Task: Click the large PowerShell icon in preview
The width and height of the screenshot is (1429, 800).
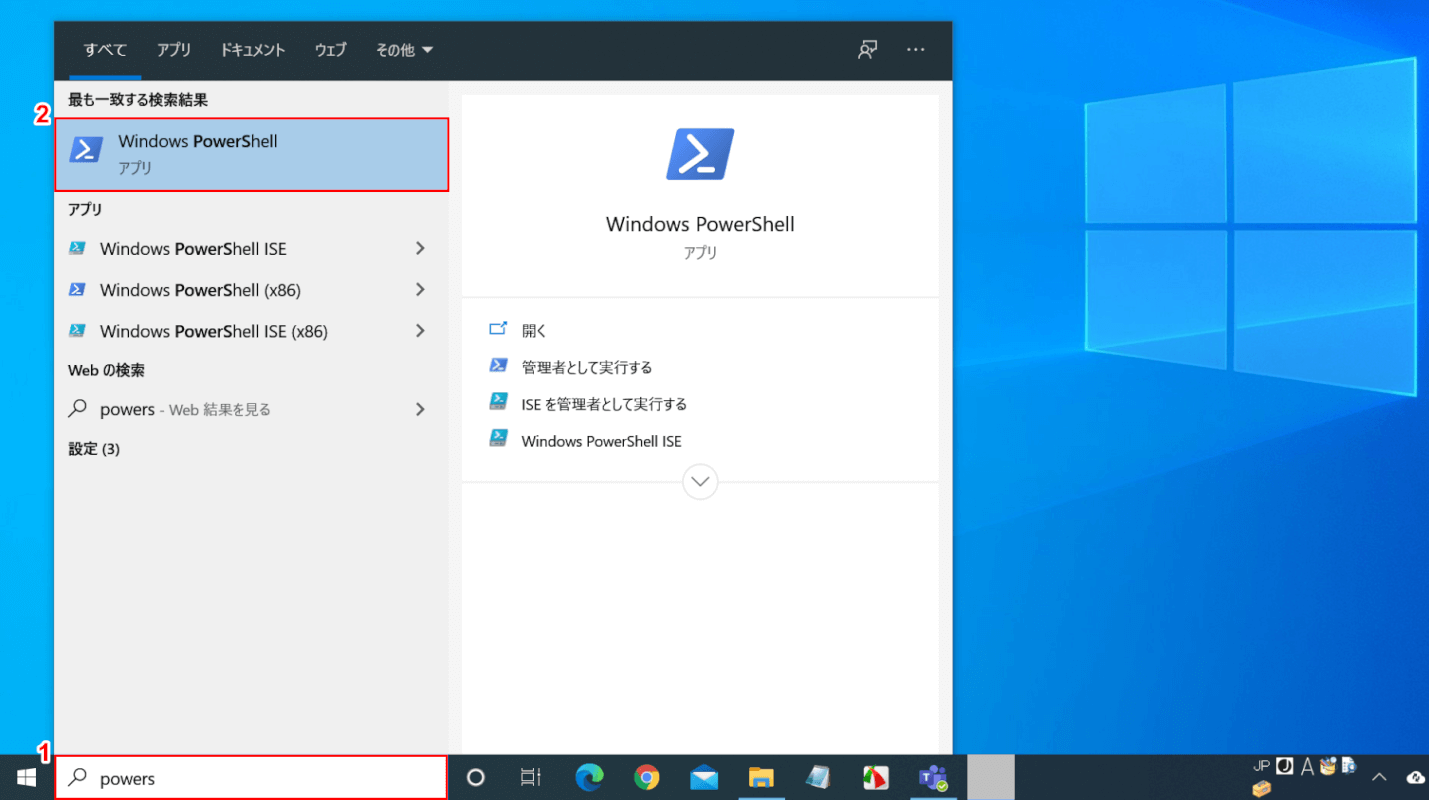Action: 700,154
